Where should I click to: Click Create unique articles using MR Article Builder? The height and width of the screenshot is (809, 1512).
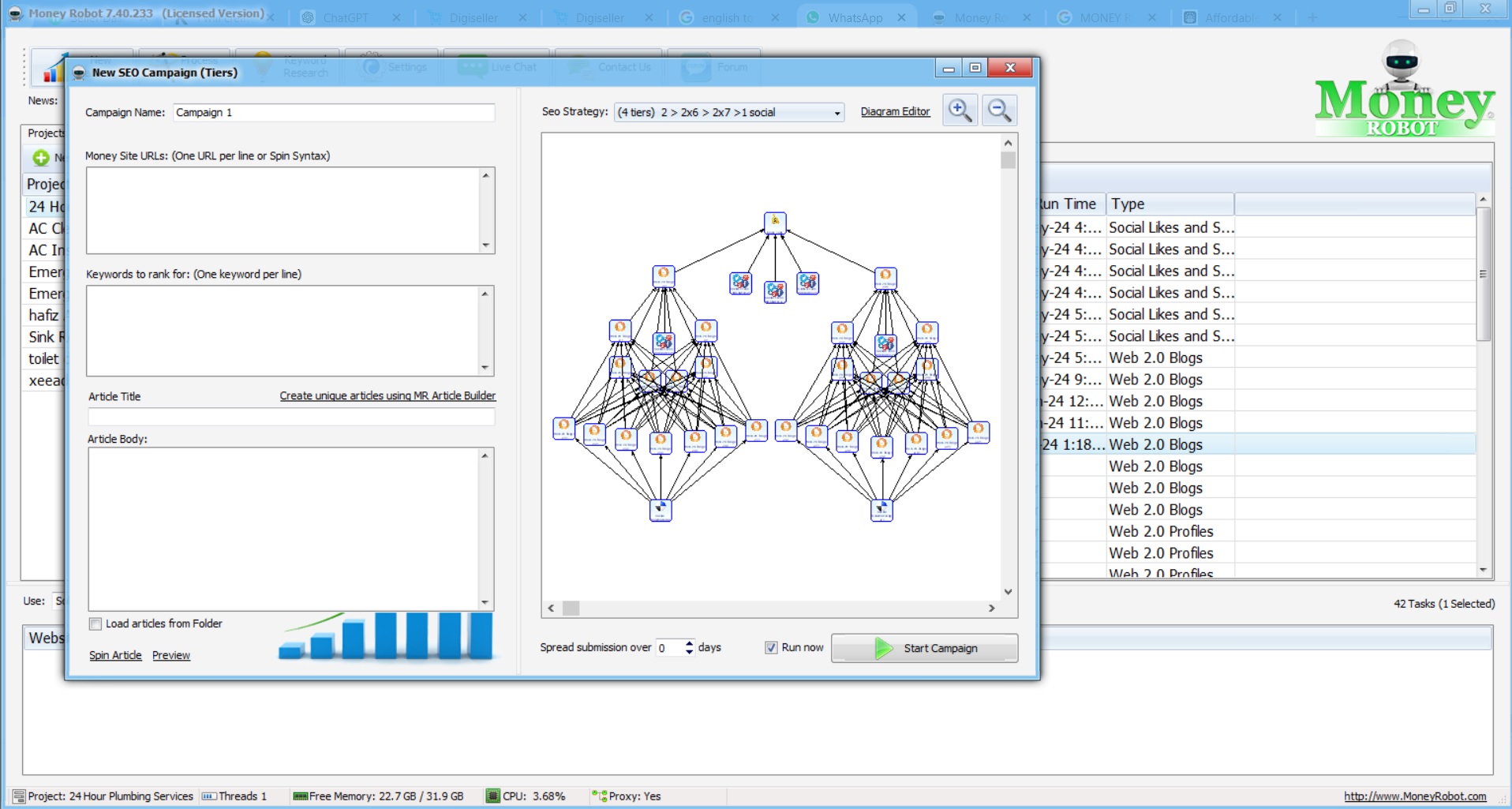coord(387,396)
